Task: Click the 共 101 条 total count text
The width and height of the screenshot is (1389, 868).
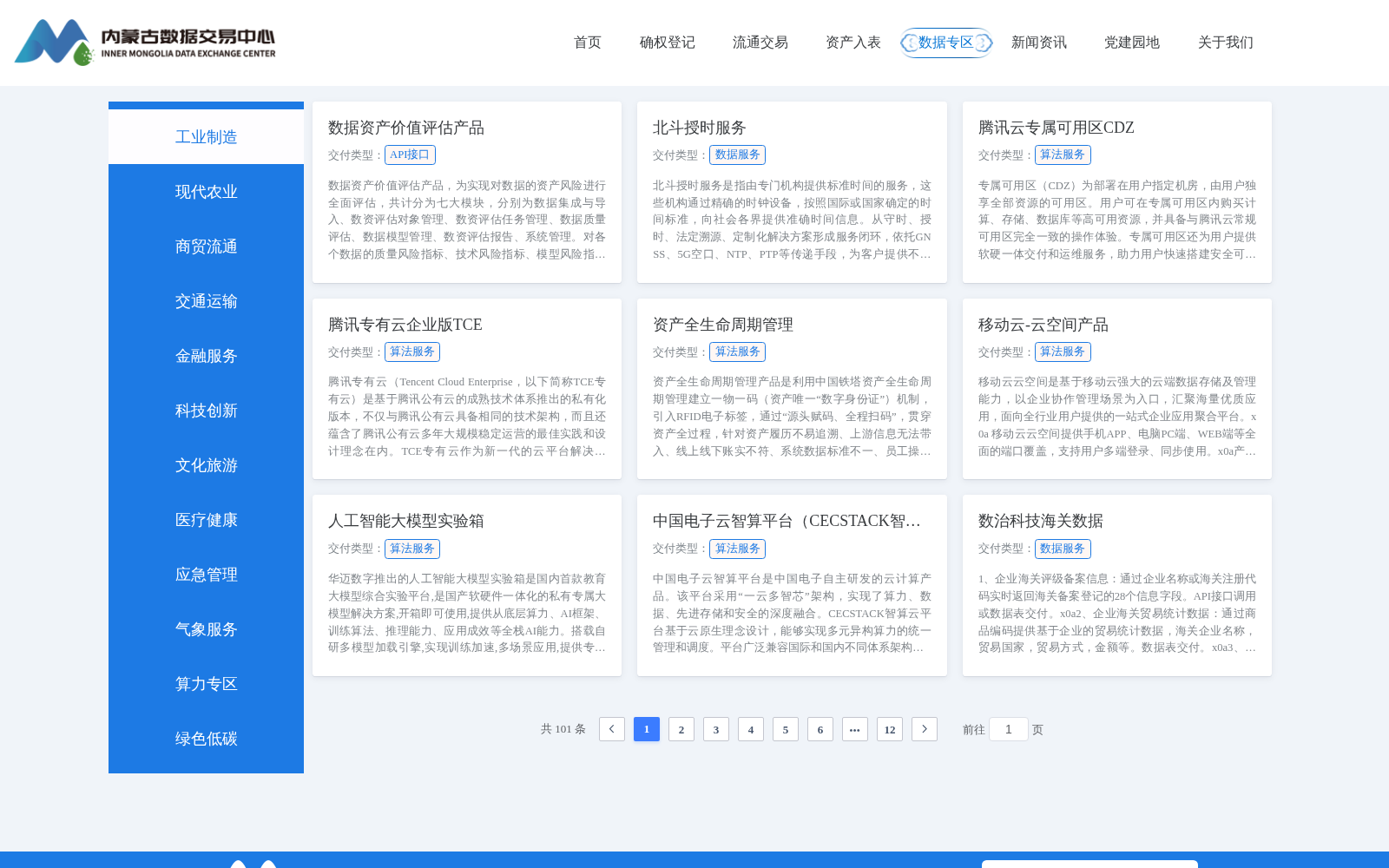Action: point(563,729)
